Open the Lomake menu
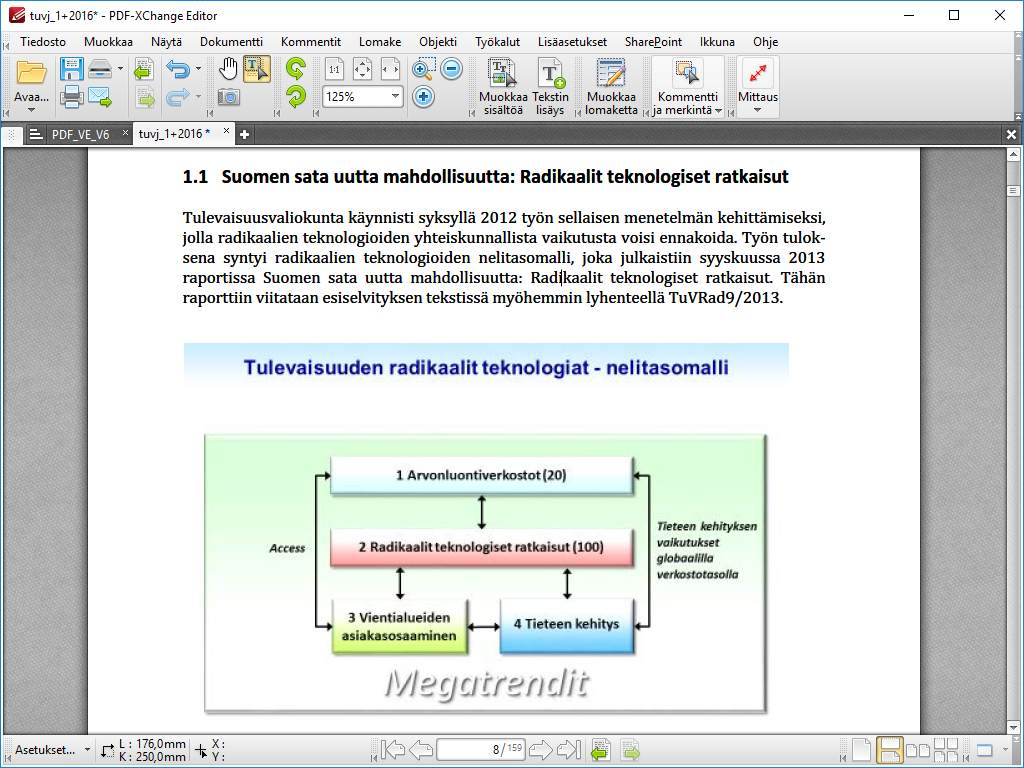The image size is (1024, 768). point(380,42)
